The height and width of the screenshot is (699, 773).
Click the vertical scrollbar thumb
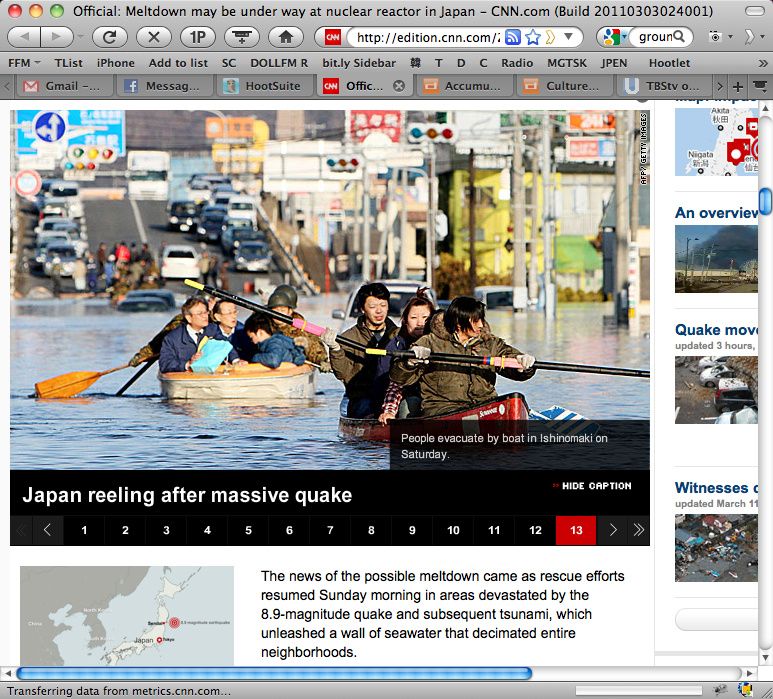[765, 201]
